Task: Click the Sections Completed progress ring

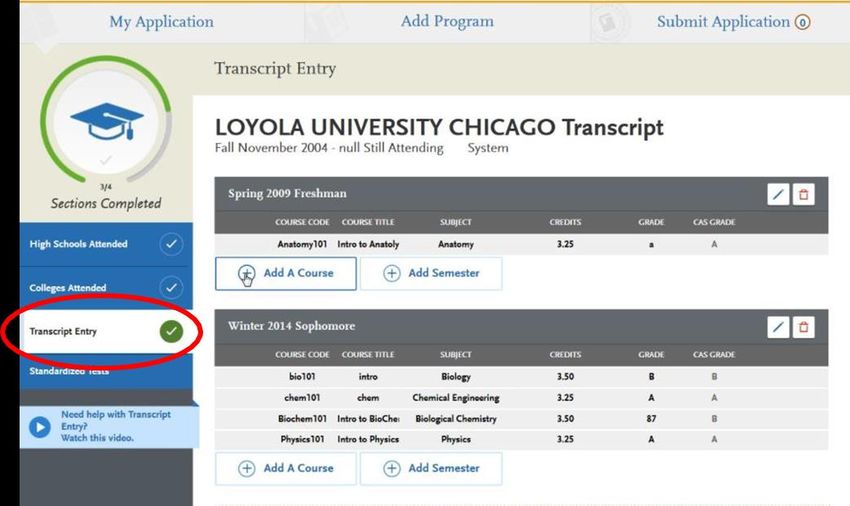Action: pos(106,120)
